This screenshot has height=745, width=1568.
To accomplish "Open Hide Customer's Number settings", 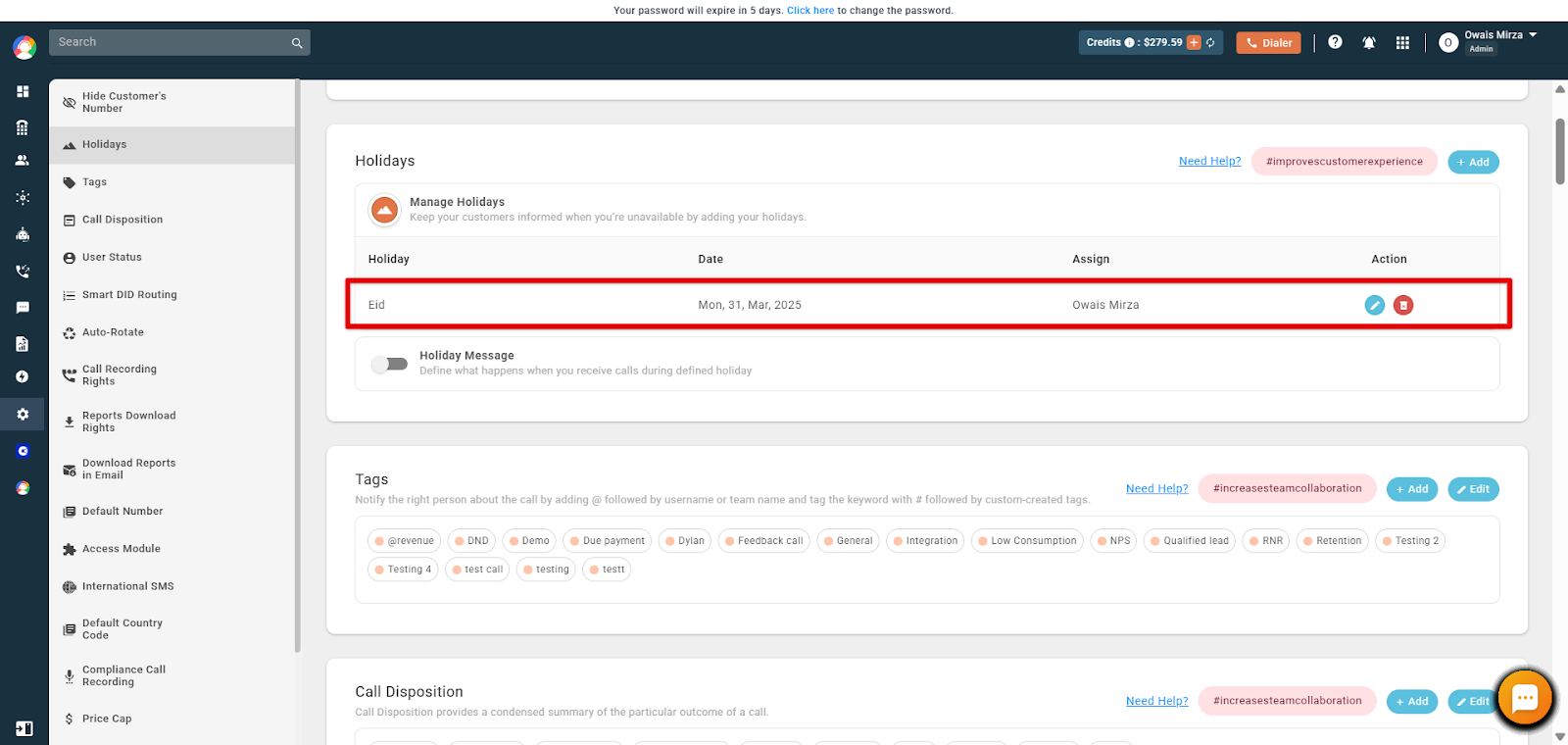I will (x=172, y=103).
